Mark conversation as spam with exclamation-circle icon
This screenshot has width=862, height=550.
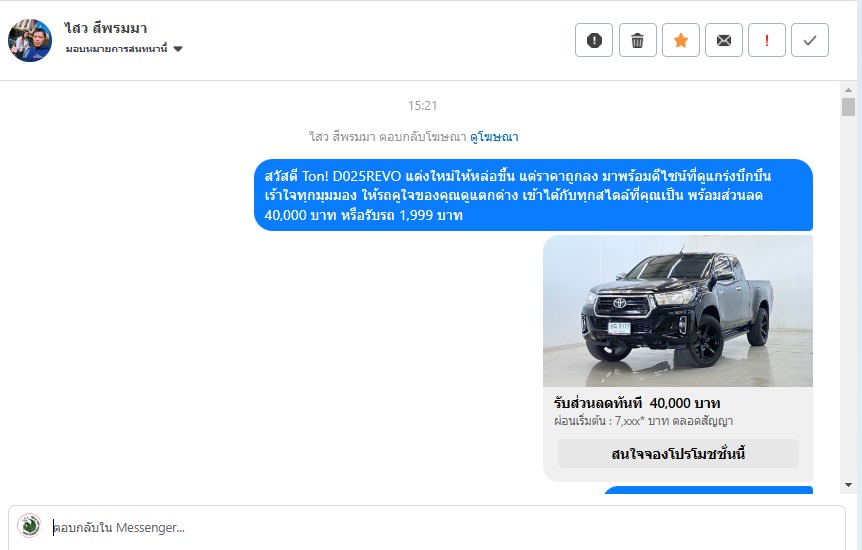tap(594, 40)
